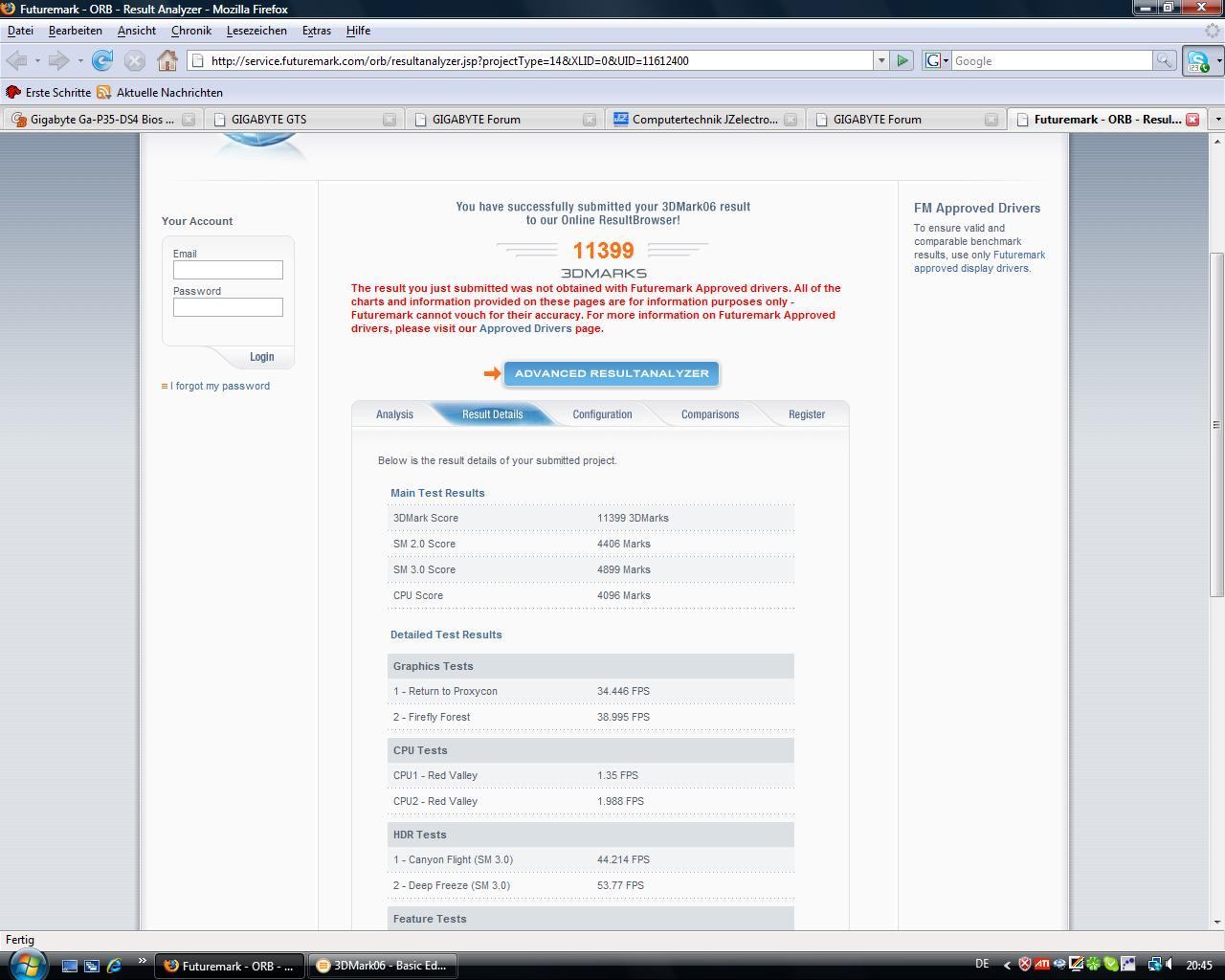1225x980 pixels.
Task: Switch to the Analysis tab
Action: tap(394, 414)
